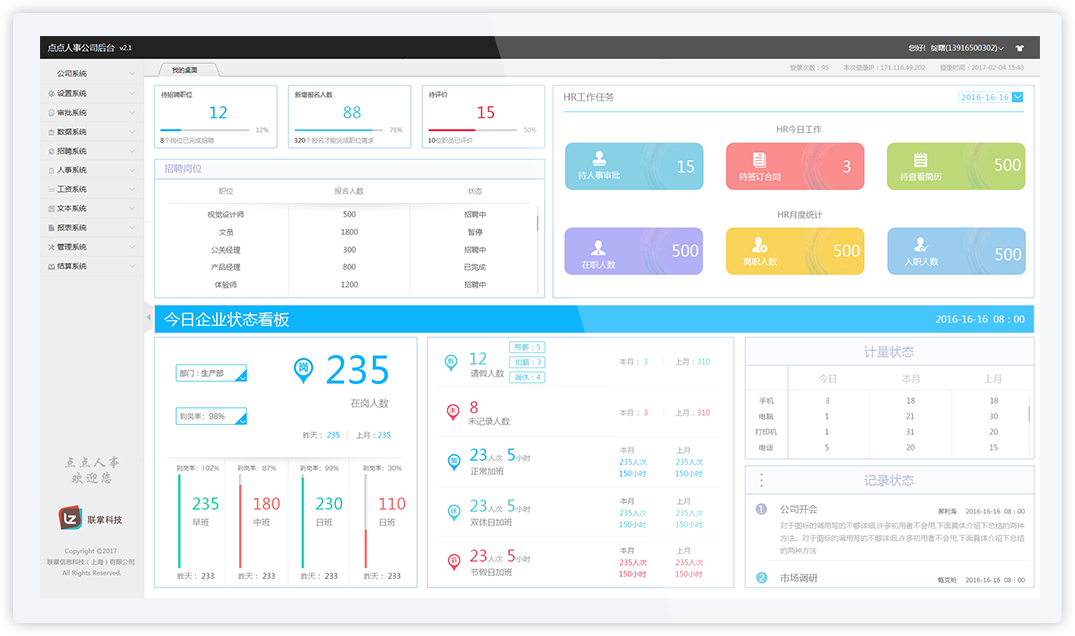
Task: Click the icon beside 审批系统
Action: click(51, 112)
